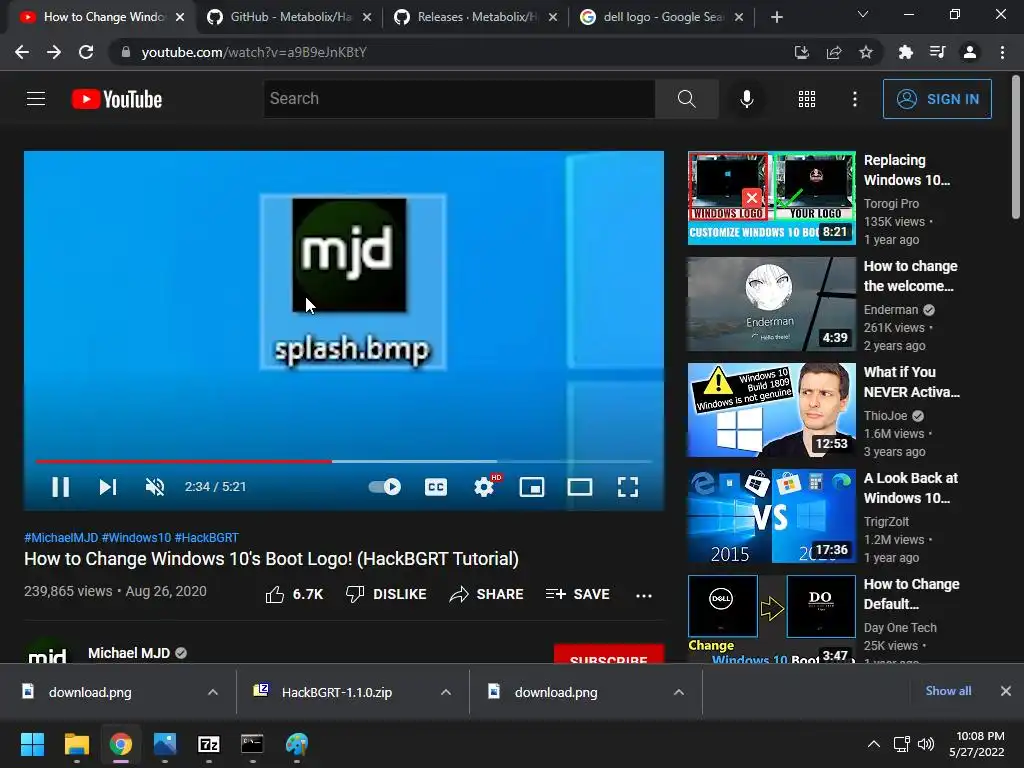Open Chrome profile avatar
Image resolution: width=1024 pixels, height=768 pixels.
[x=970, y=52]
